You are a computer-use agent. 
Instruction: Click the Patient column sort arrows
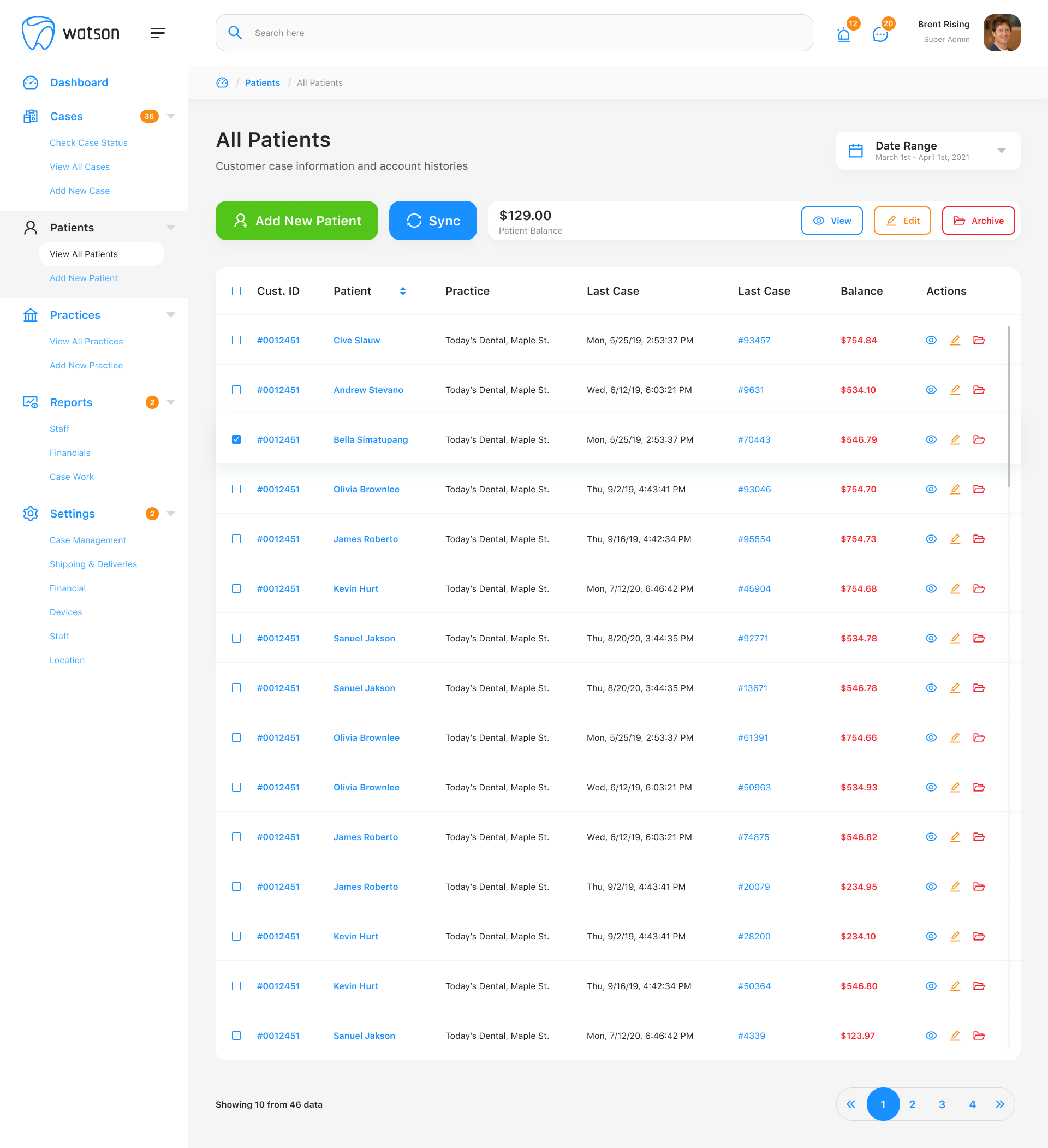click(x=402, y=291)
